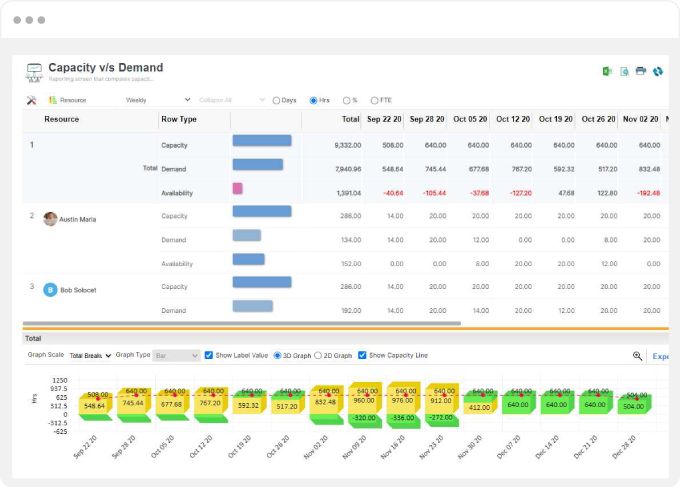Screen dimensions: 680x487
Task: Click the red -105.44 availability cell
Action: click(x=434, y=193)
